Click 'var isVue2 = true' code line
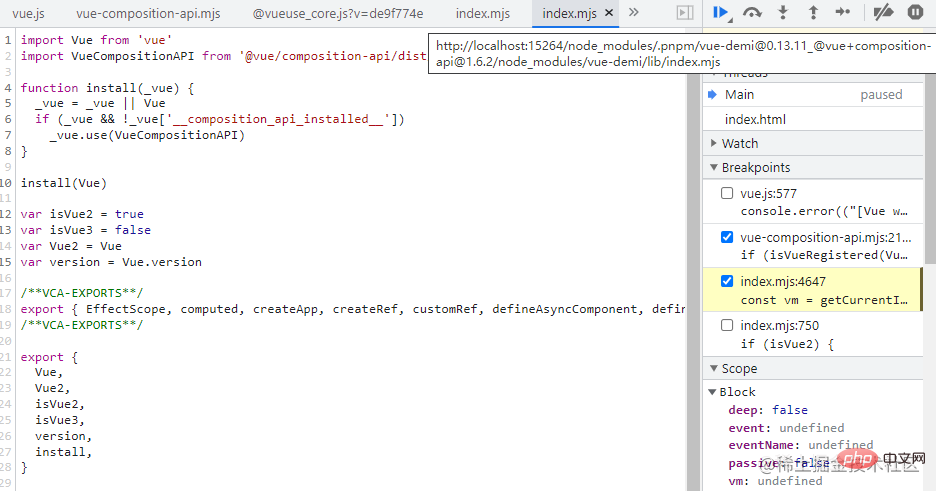Viewport: 936px width, 491px height. pos(82,214)
